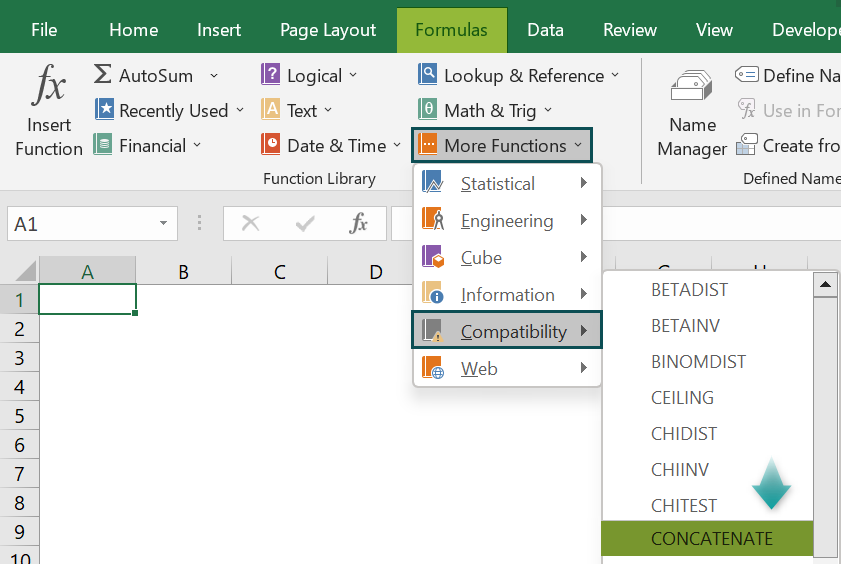Click the Compatibility warning icon in menu
Screen dimensions: 841x564
click(432, 330)
